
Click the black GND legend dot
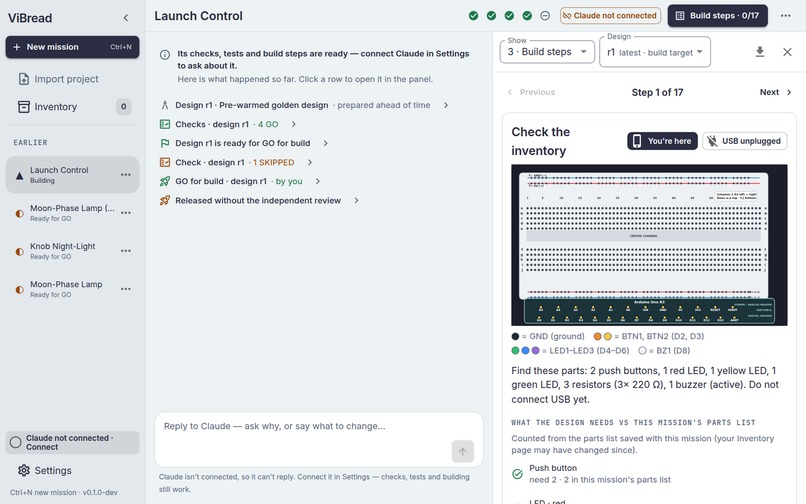click(516, 336)
